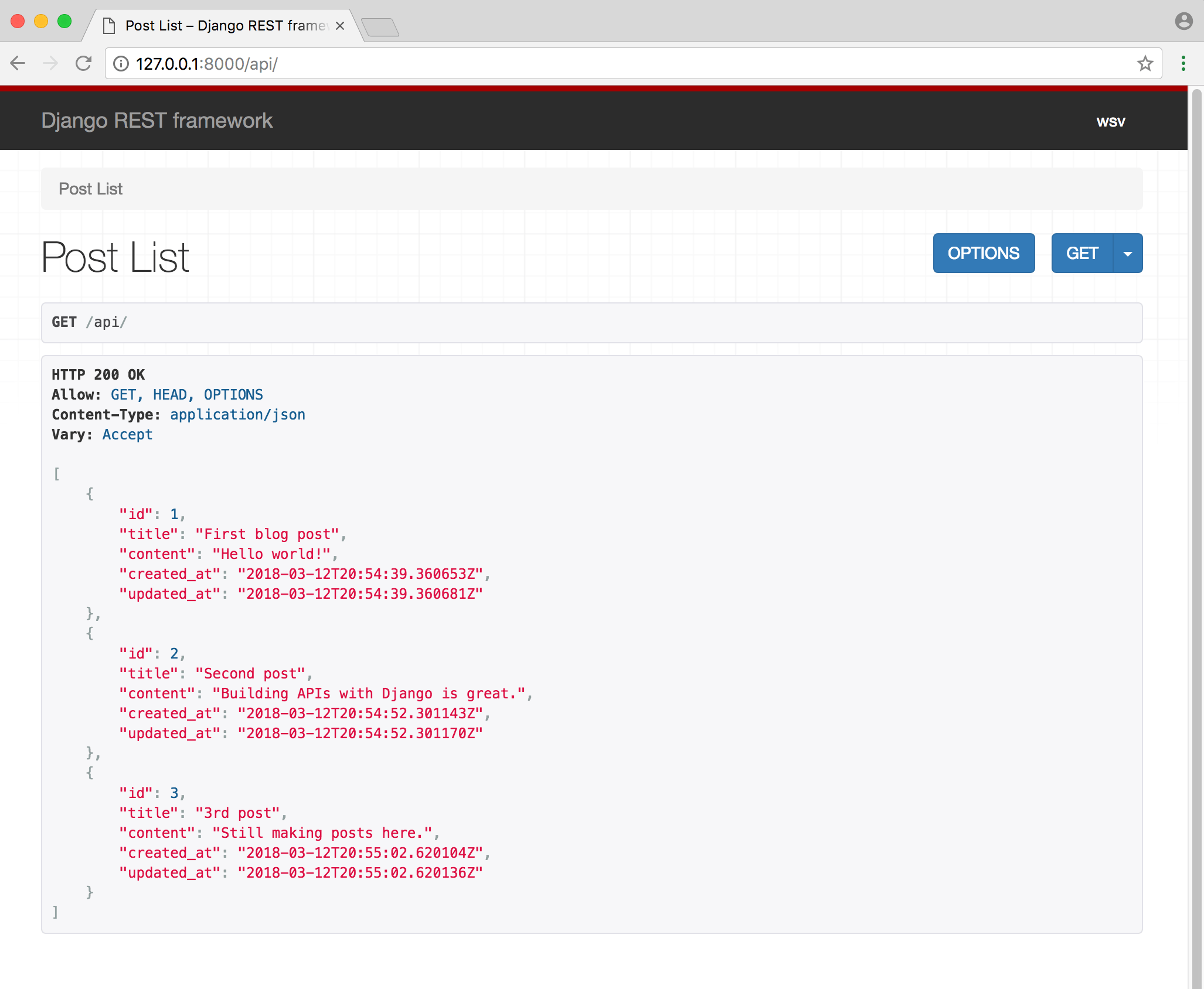This screenshot has height=989, width=1204.
Task: Click the "id": 2 line
Action: tap(152, 654)
